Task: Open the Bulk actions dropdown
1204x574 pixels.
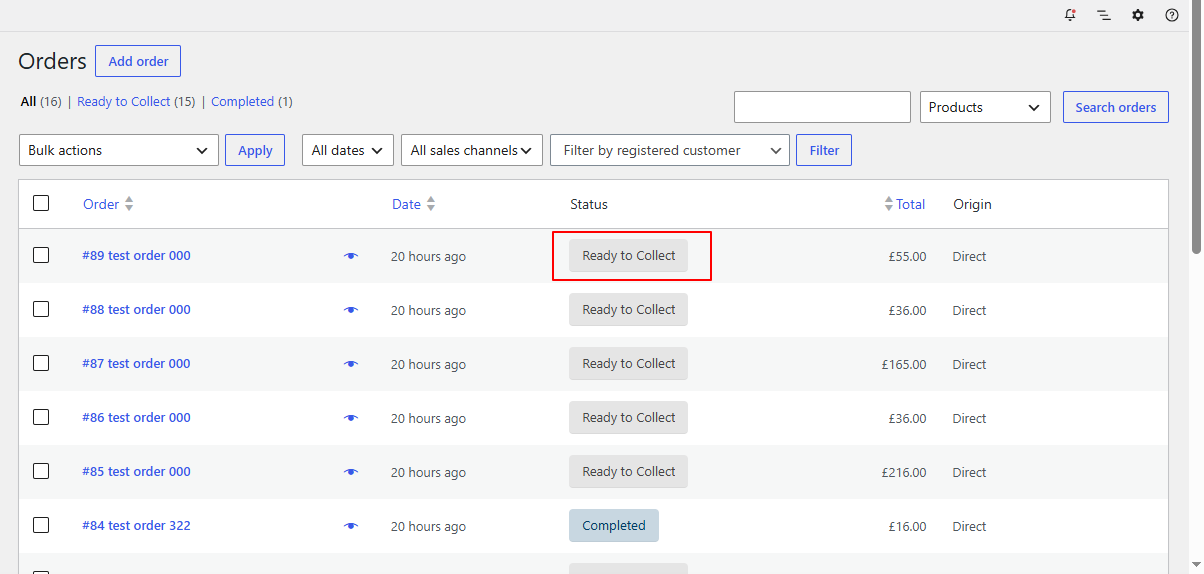Action: (119, 150)
